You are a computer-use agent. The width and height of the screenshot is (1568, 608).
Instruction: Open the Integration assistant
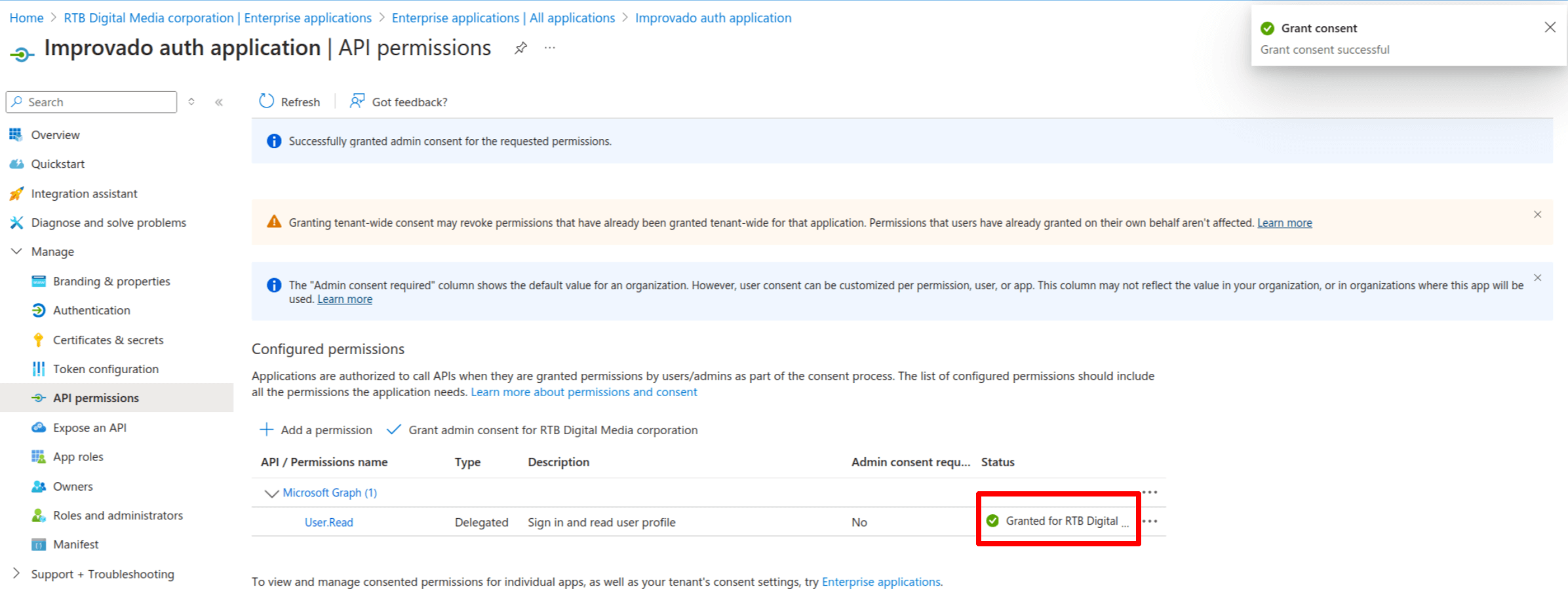[x=84, y=193]
